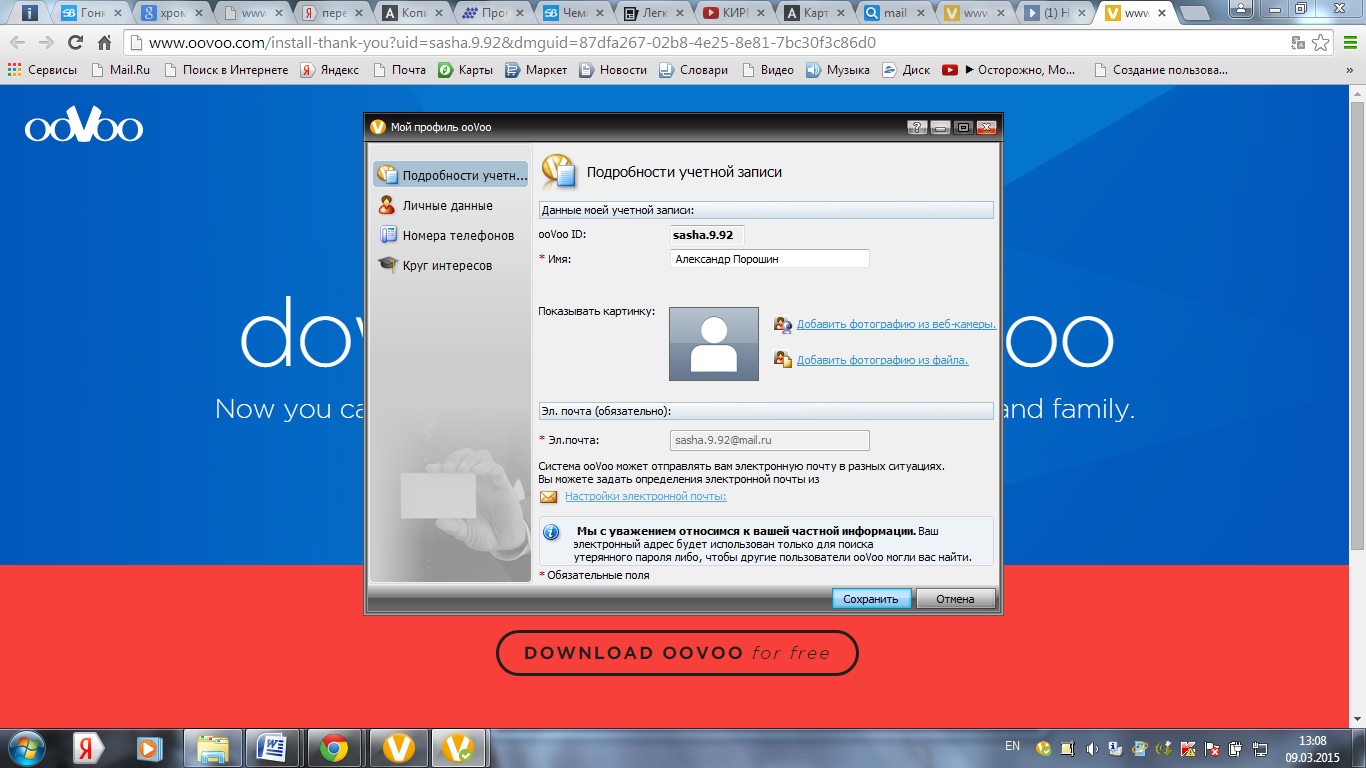Click the webcam photo icon
Image resolution: width=1366 pixels, height=768 pixels.
click(783, 324)
